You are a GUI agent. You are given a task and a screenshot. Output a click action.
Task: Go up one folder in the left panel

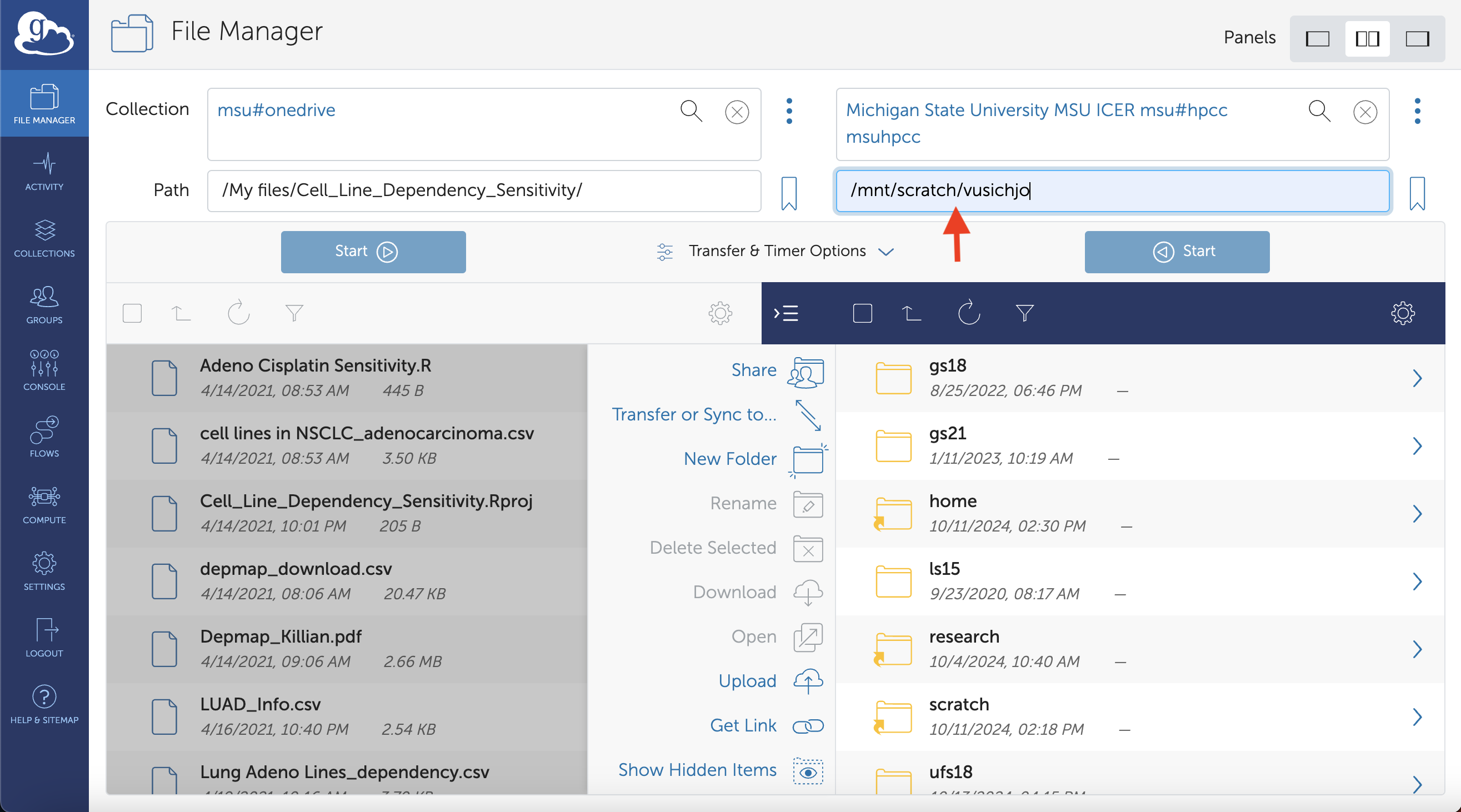coord(181,313)
